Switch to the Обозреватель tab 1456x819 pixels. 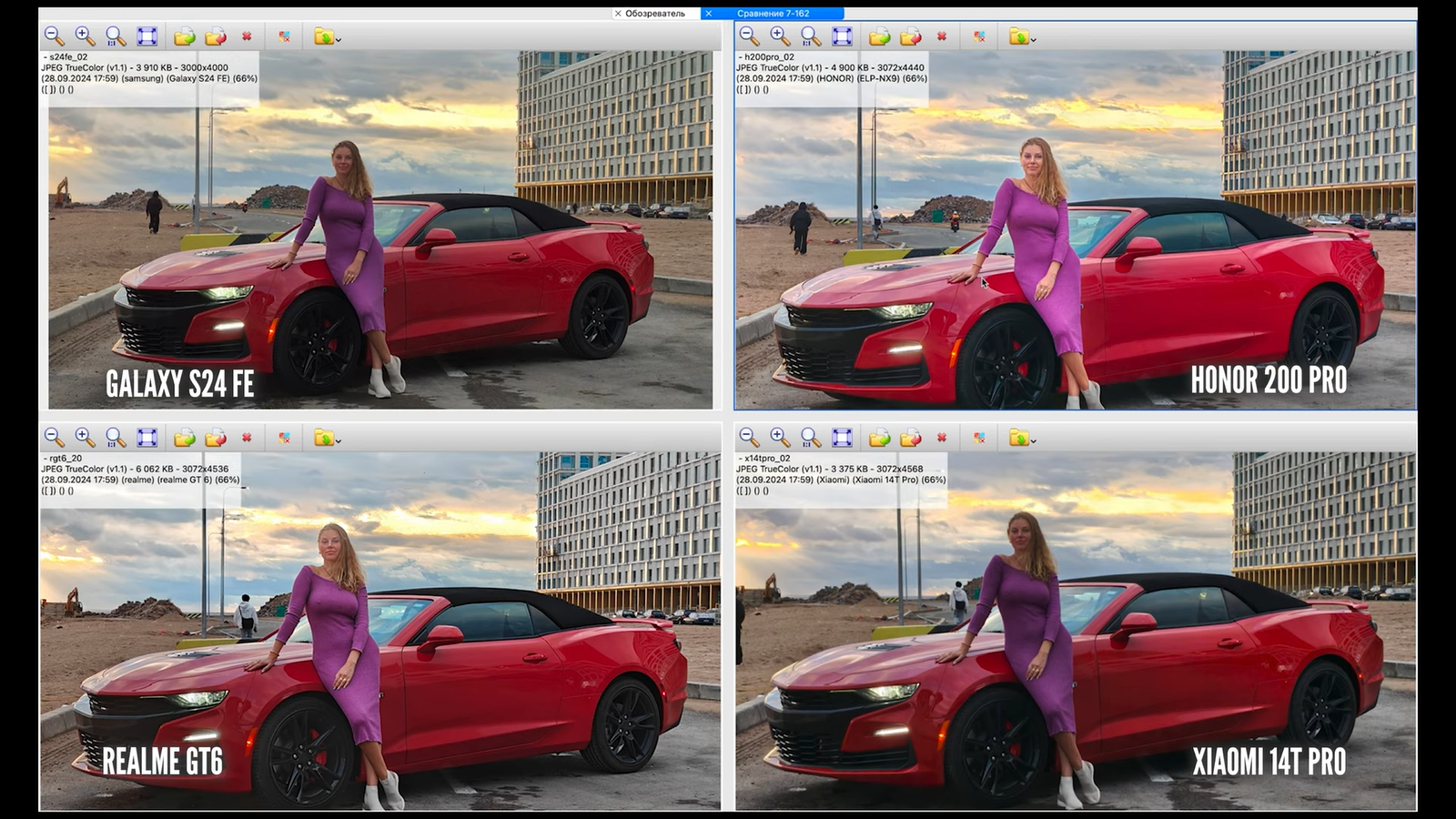tap(655, 14)
